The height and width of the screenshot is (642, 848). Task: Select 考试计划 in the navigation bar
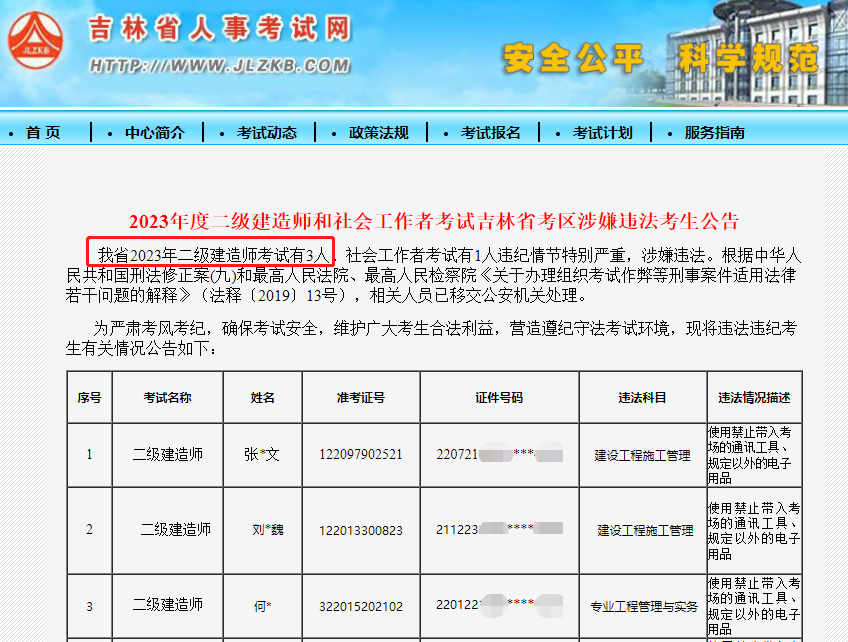pos(603,132)
